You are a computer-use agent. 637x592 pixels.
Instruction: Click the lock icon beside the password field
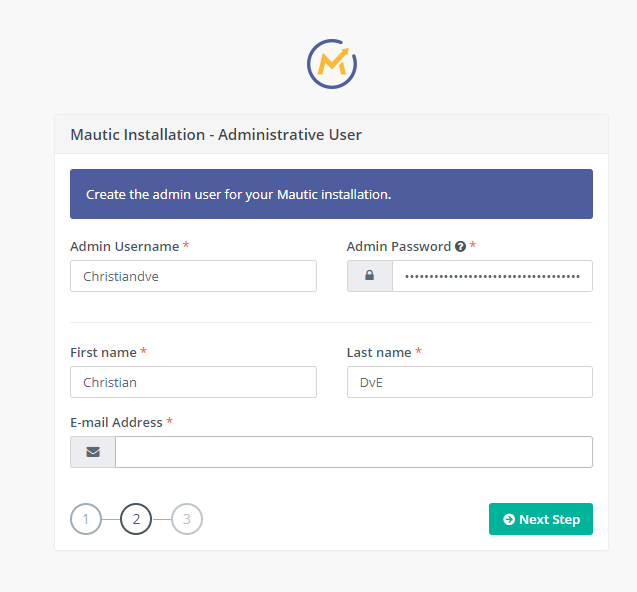tap(369, 276)
